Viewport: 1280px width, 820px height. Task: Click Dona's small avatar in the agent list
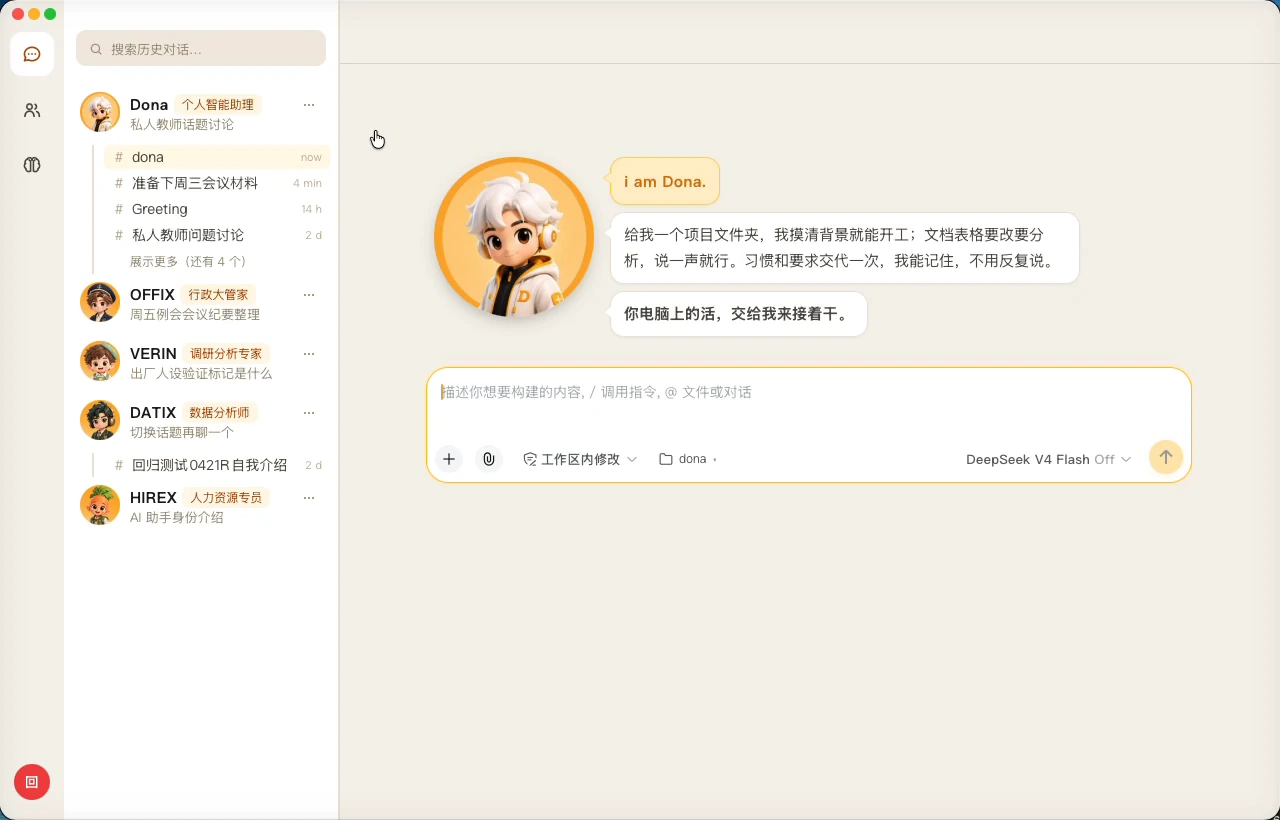pyautogui.click(x=100, y=112)
